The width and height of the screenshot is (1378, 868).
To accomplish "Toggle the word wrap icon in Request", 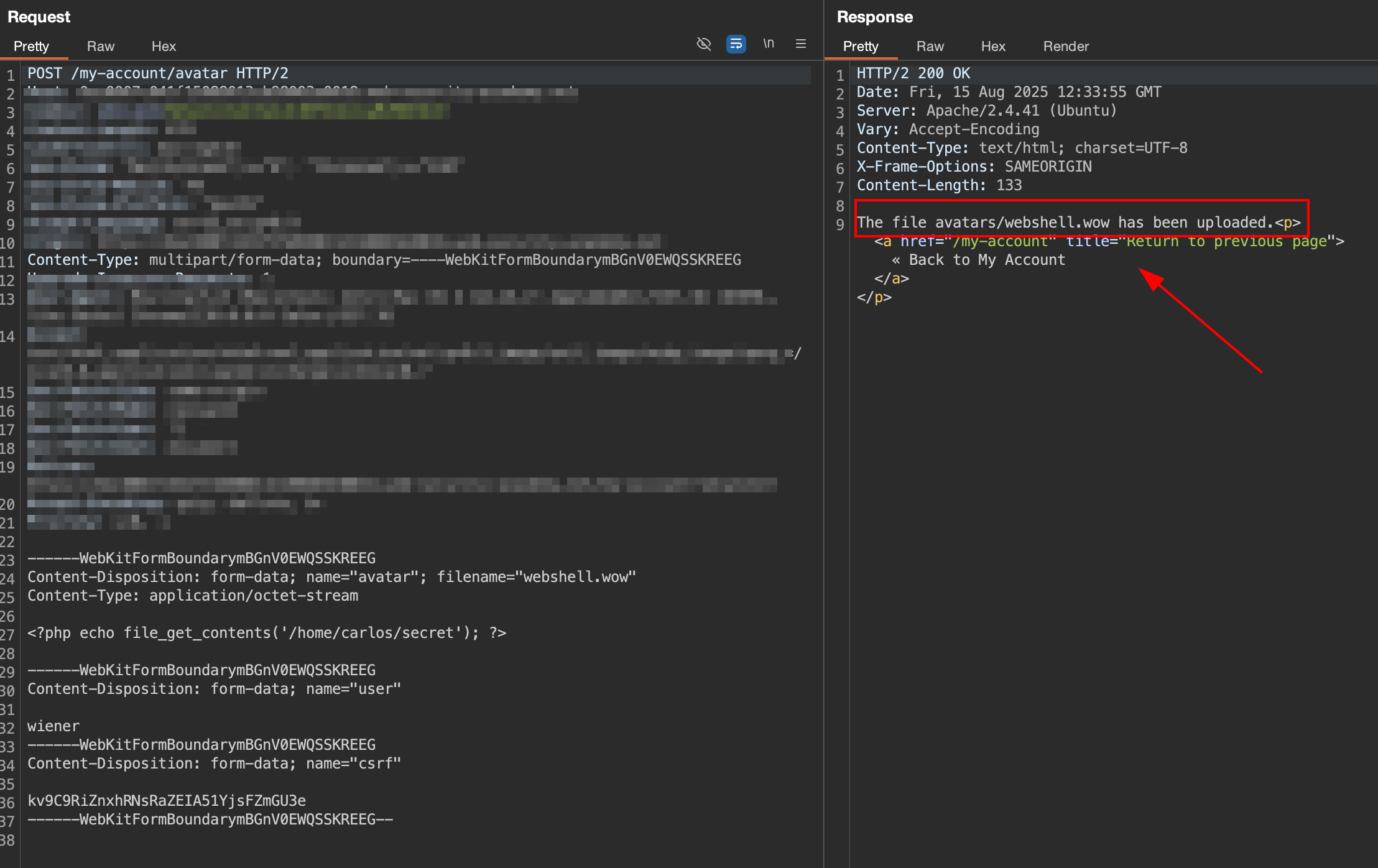I will 736,44.
